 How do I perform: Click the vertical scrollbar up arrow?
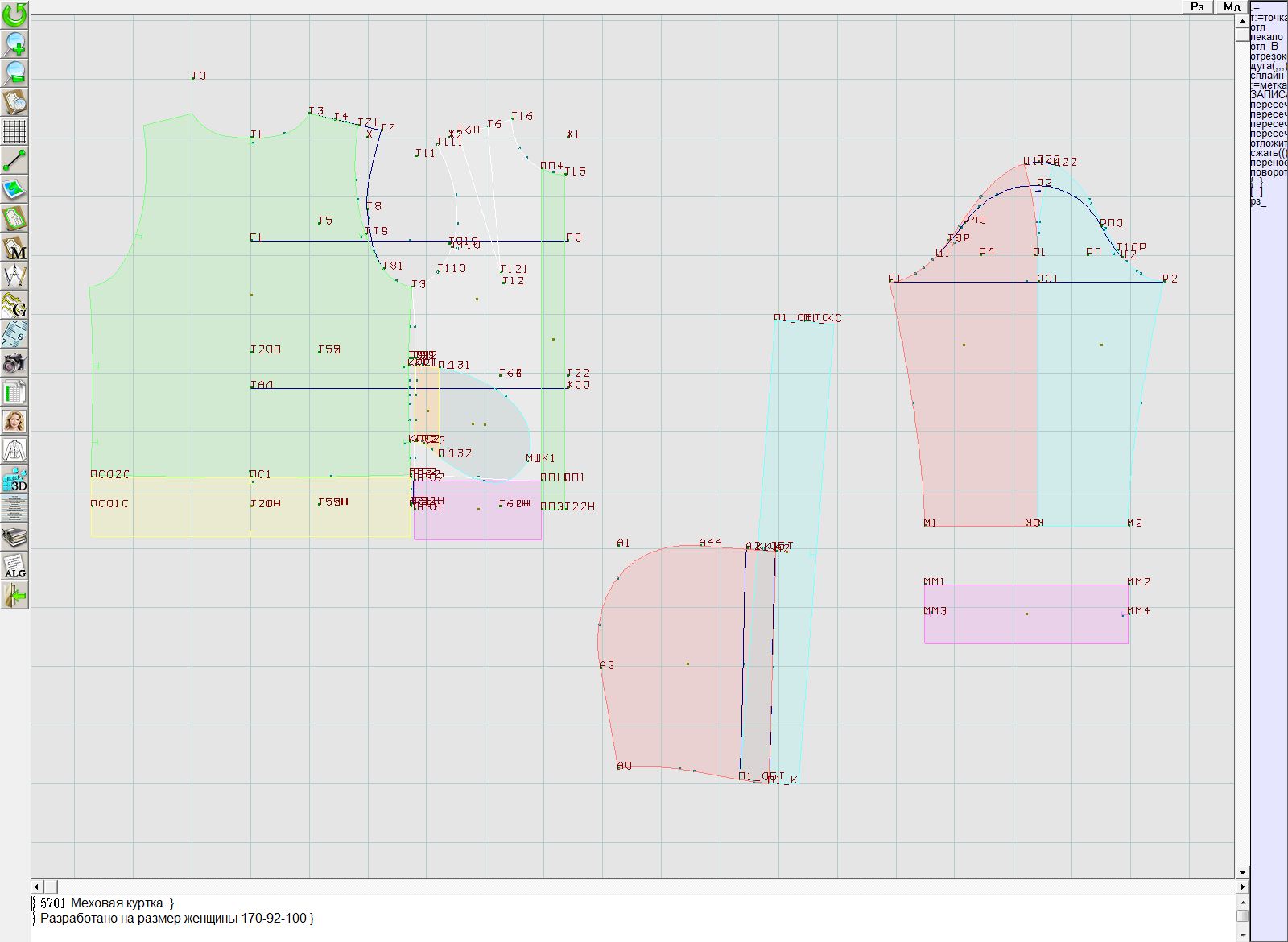coord(1242,21)
